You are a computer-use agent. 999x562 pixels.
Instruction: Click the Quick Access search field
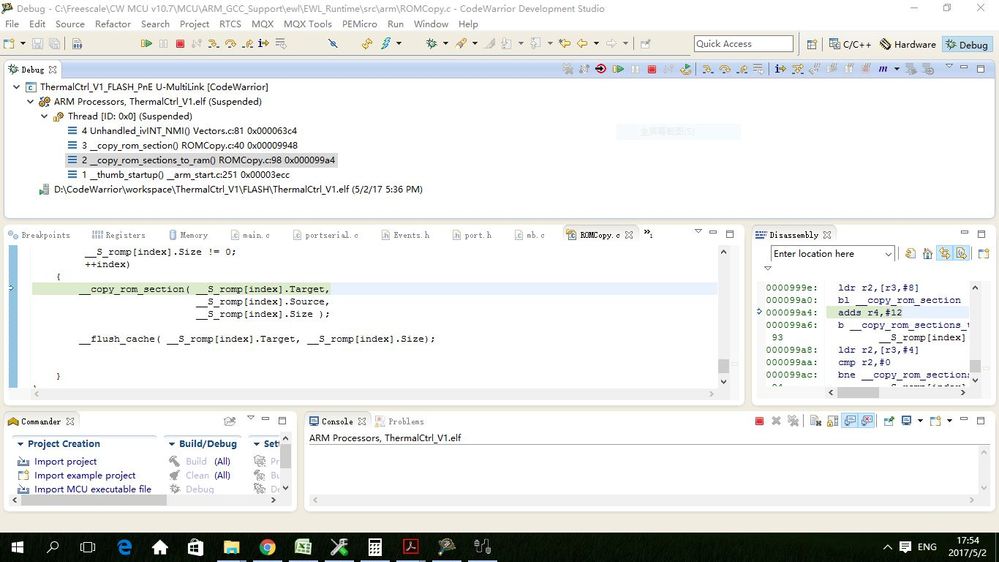pyautogui.click(x=744, y=43)
